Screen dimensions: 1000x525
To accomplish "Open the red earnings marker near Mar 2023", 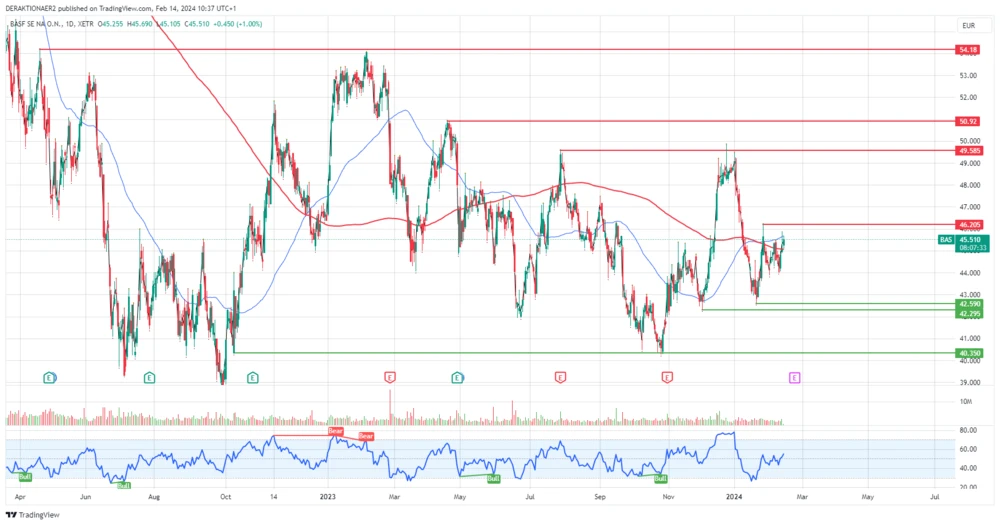I will coord(390,378).
